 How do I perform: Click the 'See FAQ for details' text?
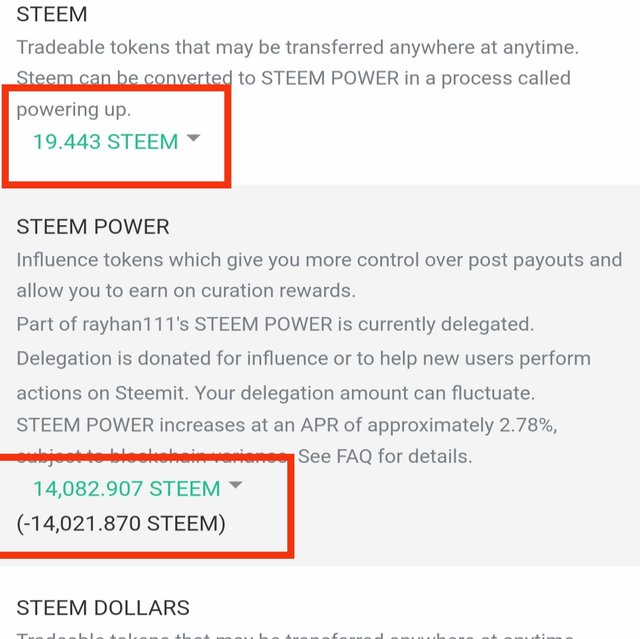pyautogui.click(x=385, y=456)
